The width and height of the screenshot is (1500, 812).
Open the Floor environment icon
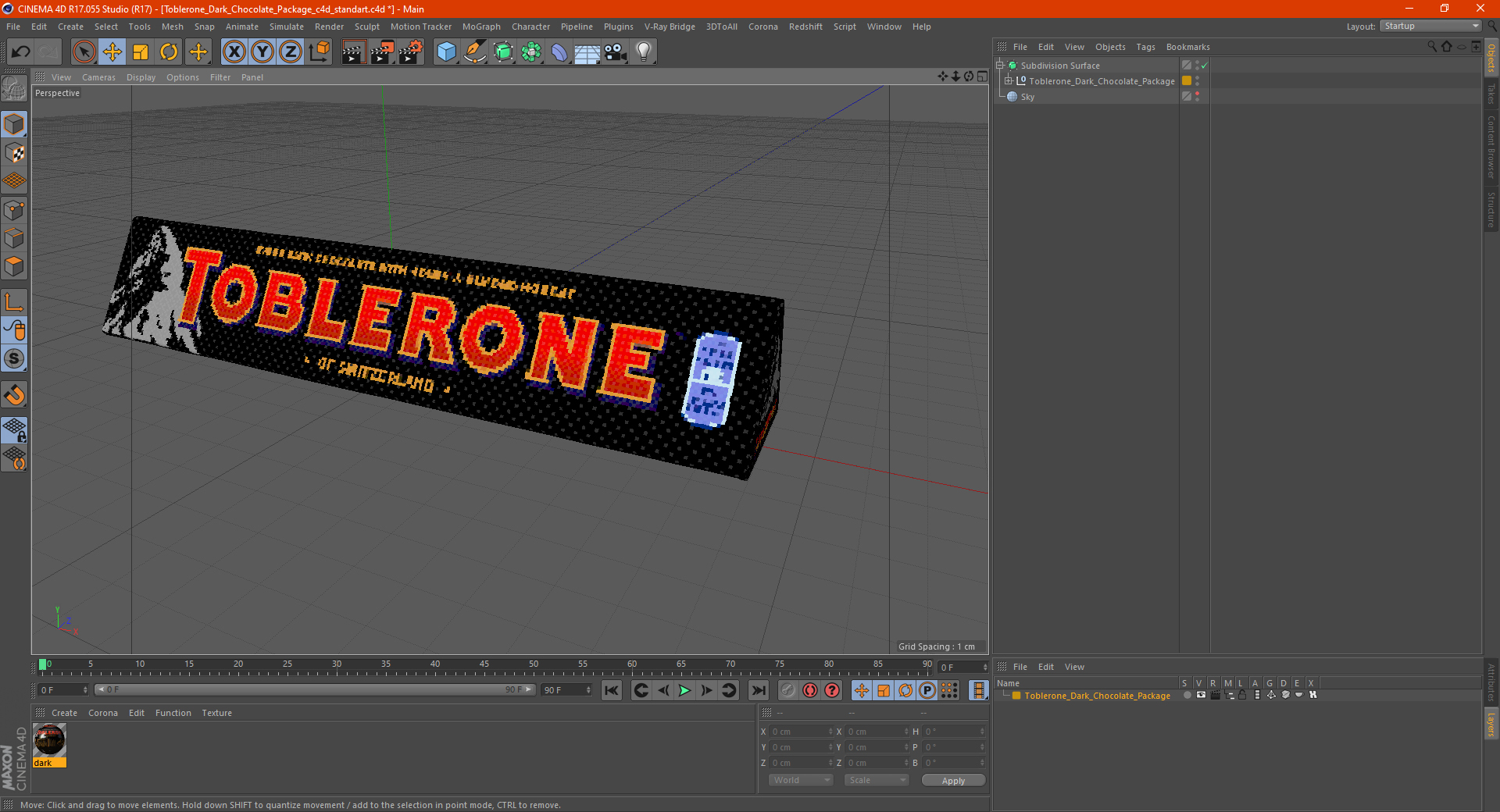click(587, 52)
